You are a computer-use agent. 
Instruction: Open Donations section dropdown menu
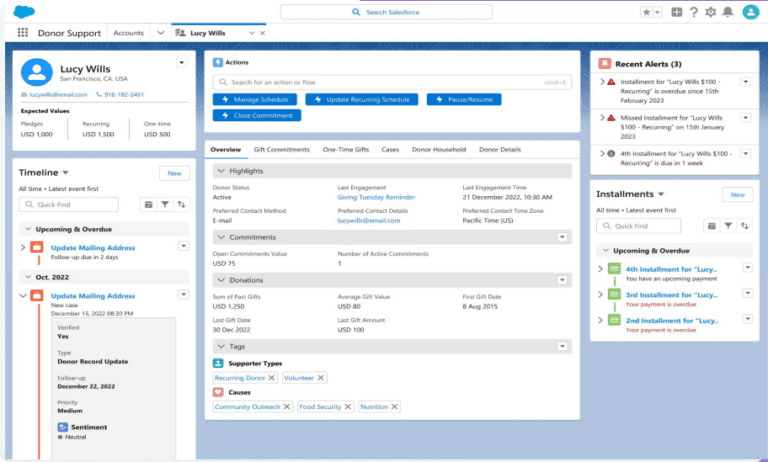pyautogui.click(x=562, y=280)
